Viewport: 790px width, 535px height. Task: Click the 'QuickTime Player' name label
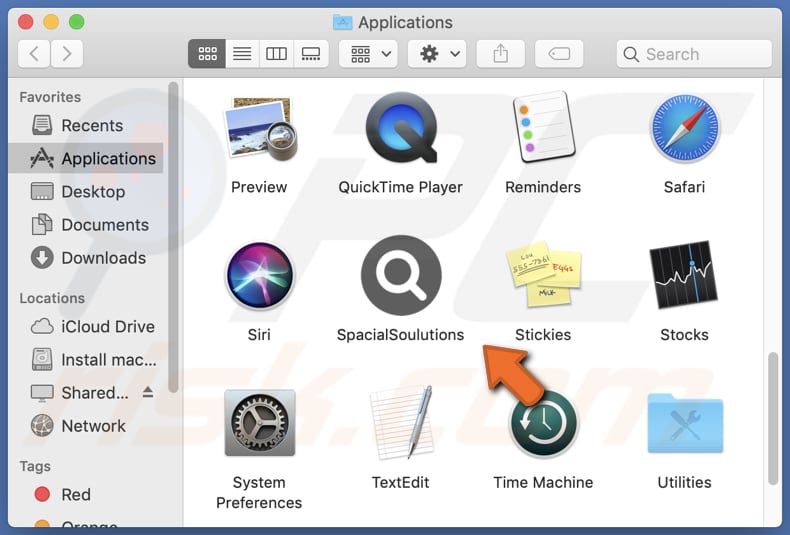tap(401, 187)
